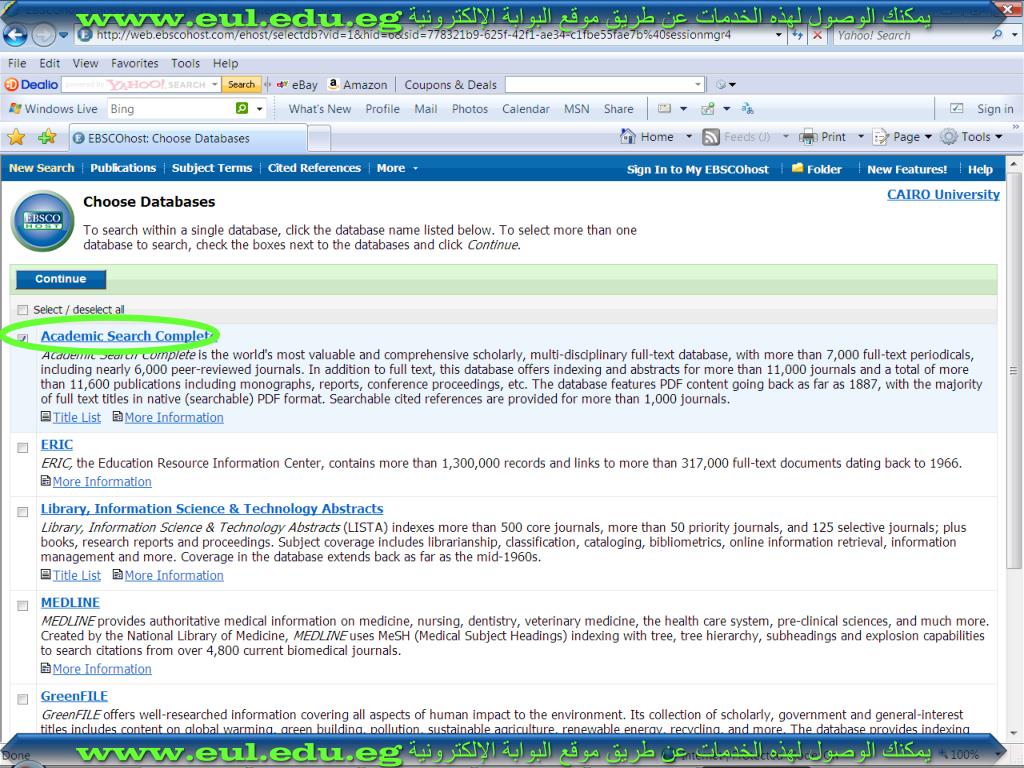This screenshot has height=768, width=1024.
Task: Click the Print printer icon
Action: coord(808,137)
